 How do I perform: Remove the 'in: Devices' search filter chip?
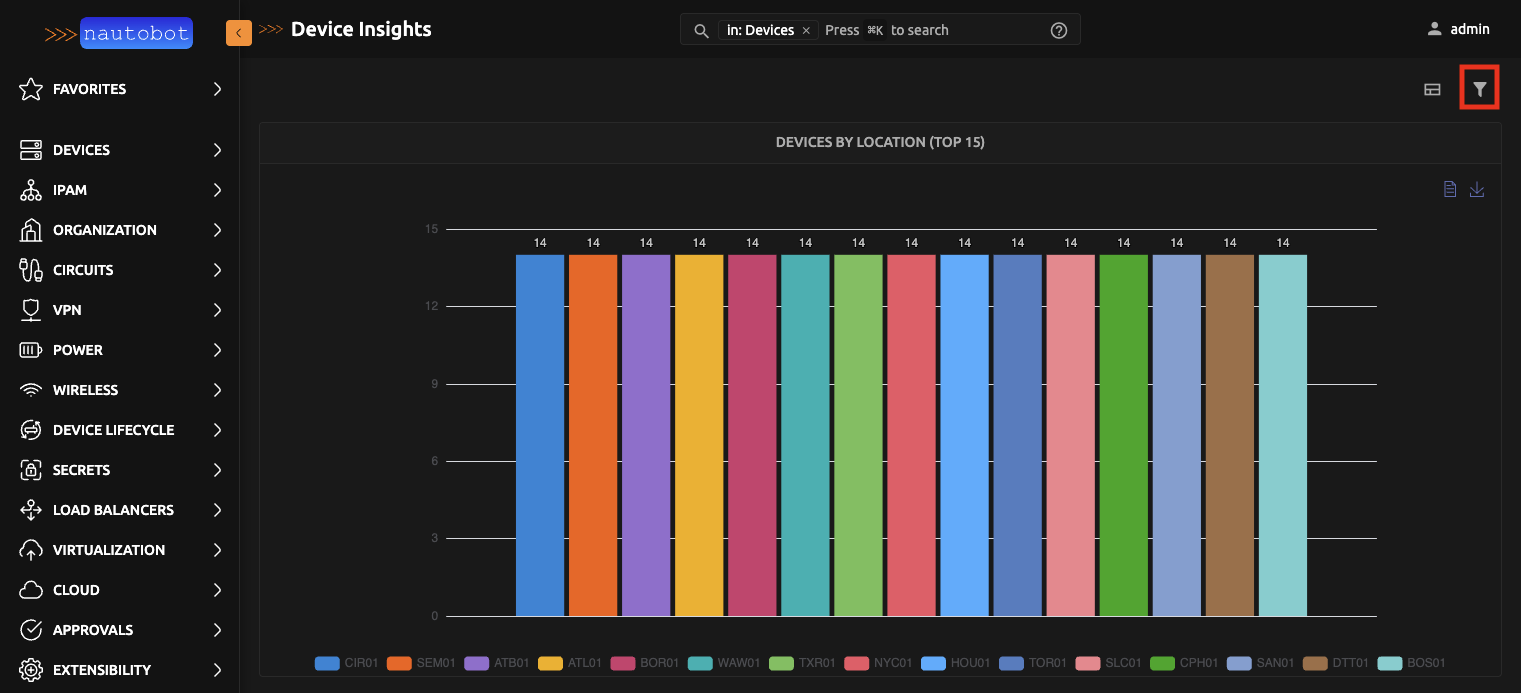tap(806, 30)
